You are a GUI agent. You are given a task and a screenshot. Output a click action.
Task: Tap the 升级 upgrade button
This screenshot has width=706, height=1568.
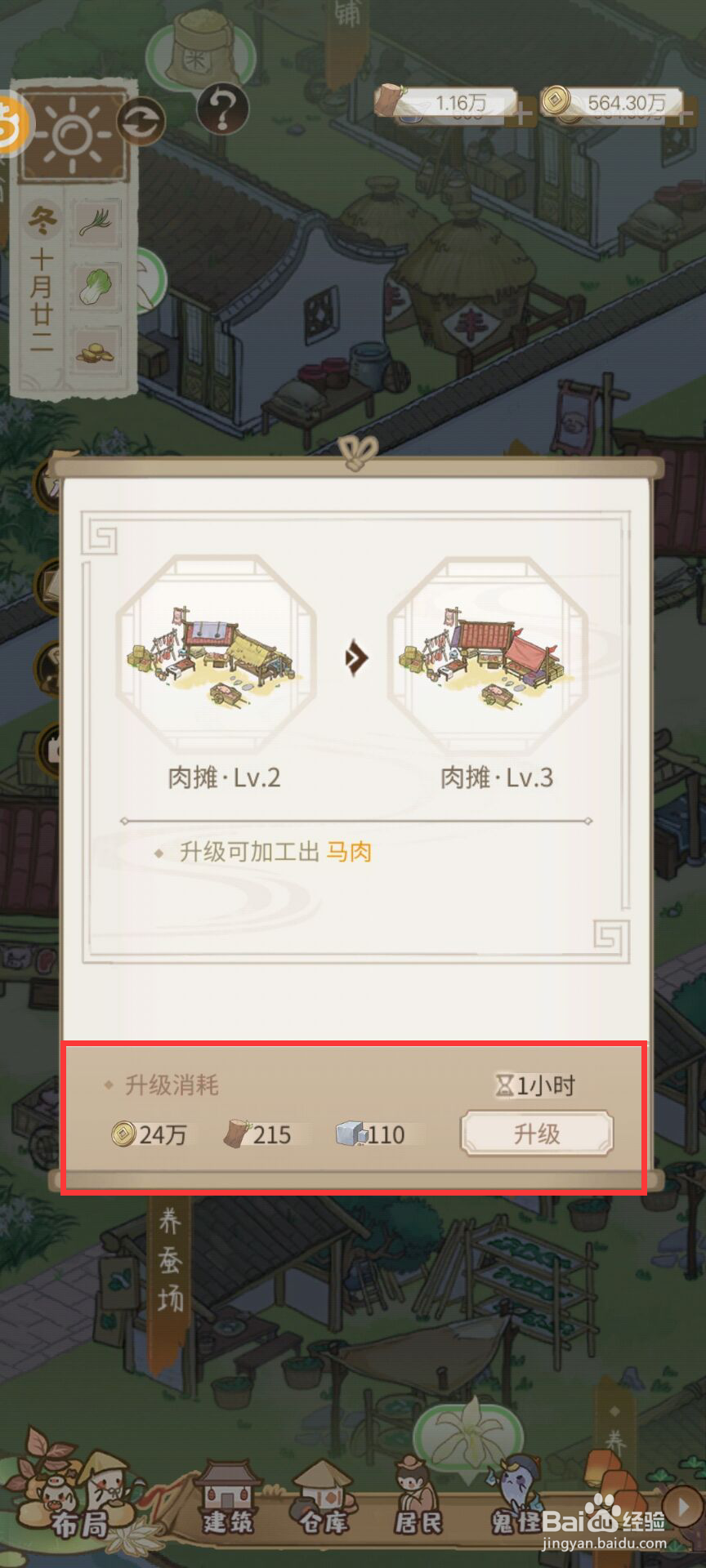click(536, 1134)
